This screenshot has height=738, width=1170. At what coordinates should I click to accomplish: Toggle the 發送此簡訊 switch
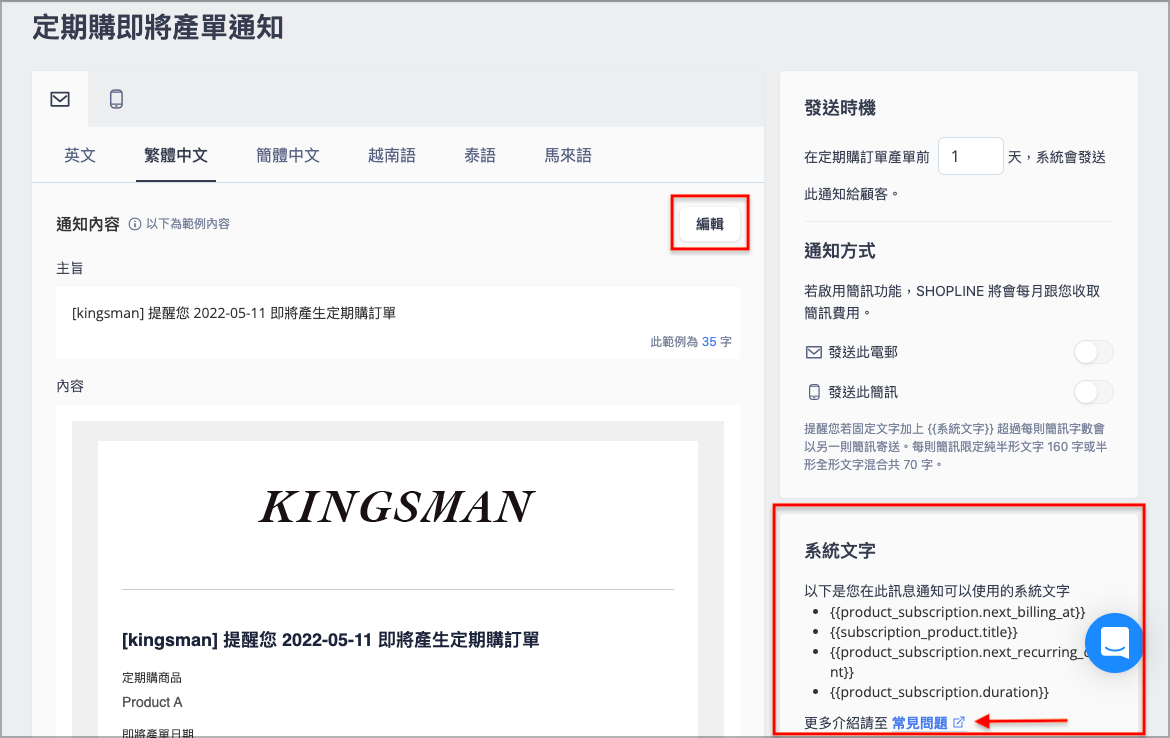(x=1093, y=392)
